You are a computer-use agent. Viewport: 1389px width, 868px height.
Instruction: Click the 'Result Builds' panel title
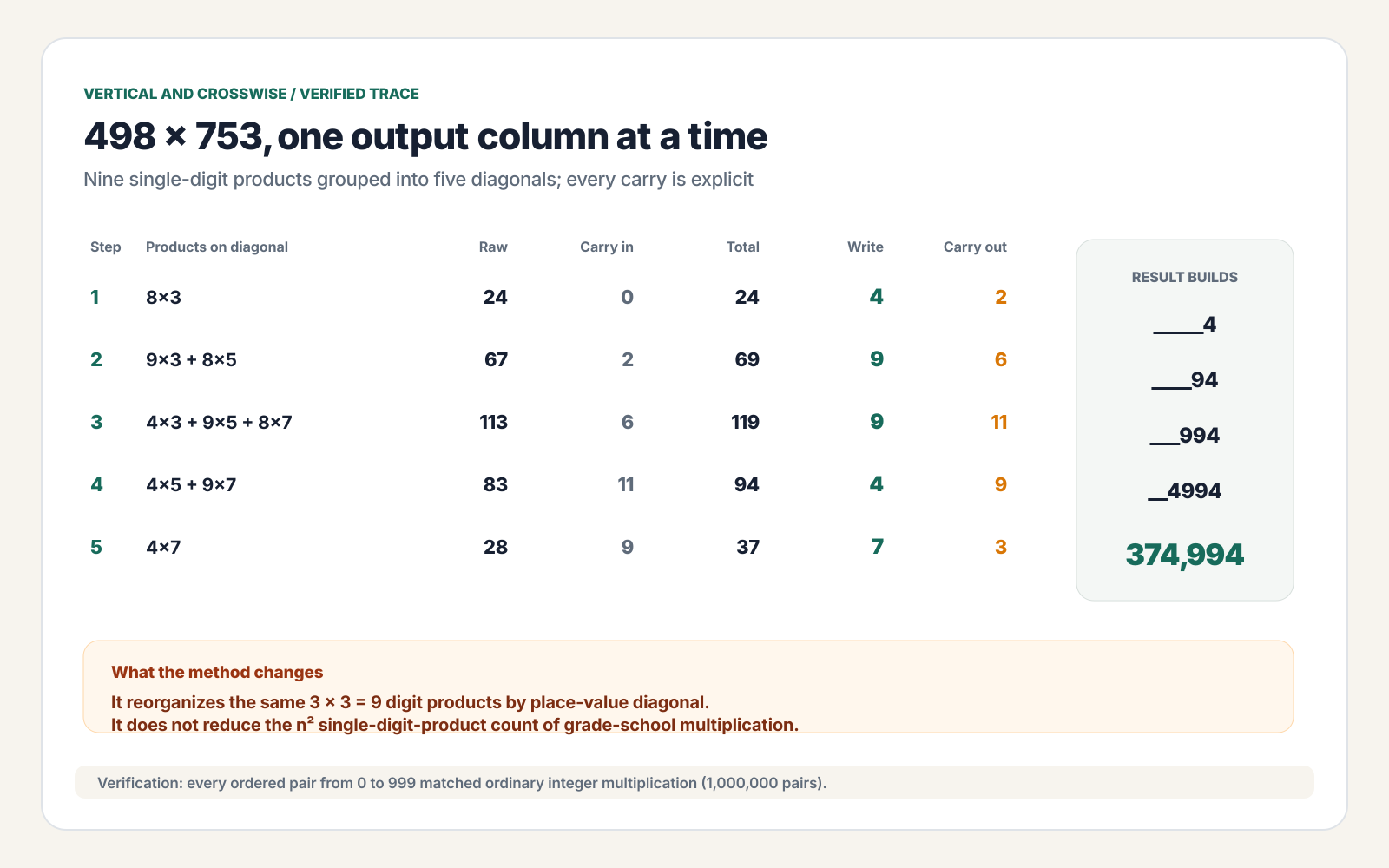pyautogui.click(x=1185, y=278)
